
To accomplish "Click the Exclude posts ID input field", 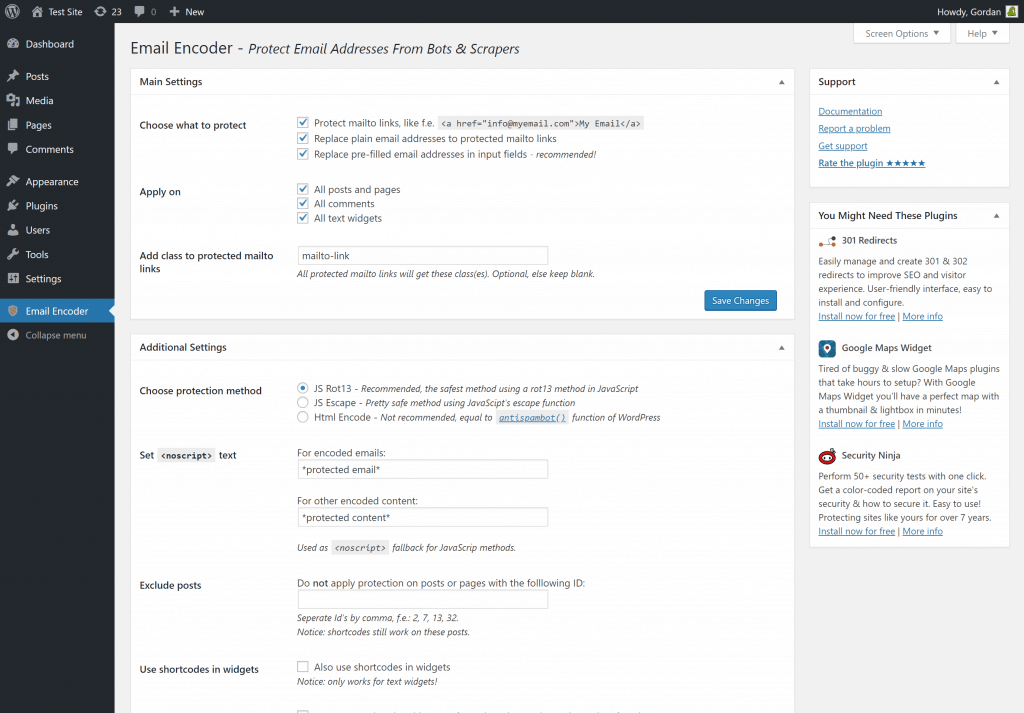I will click(422, 599).
